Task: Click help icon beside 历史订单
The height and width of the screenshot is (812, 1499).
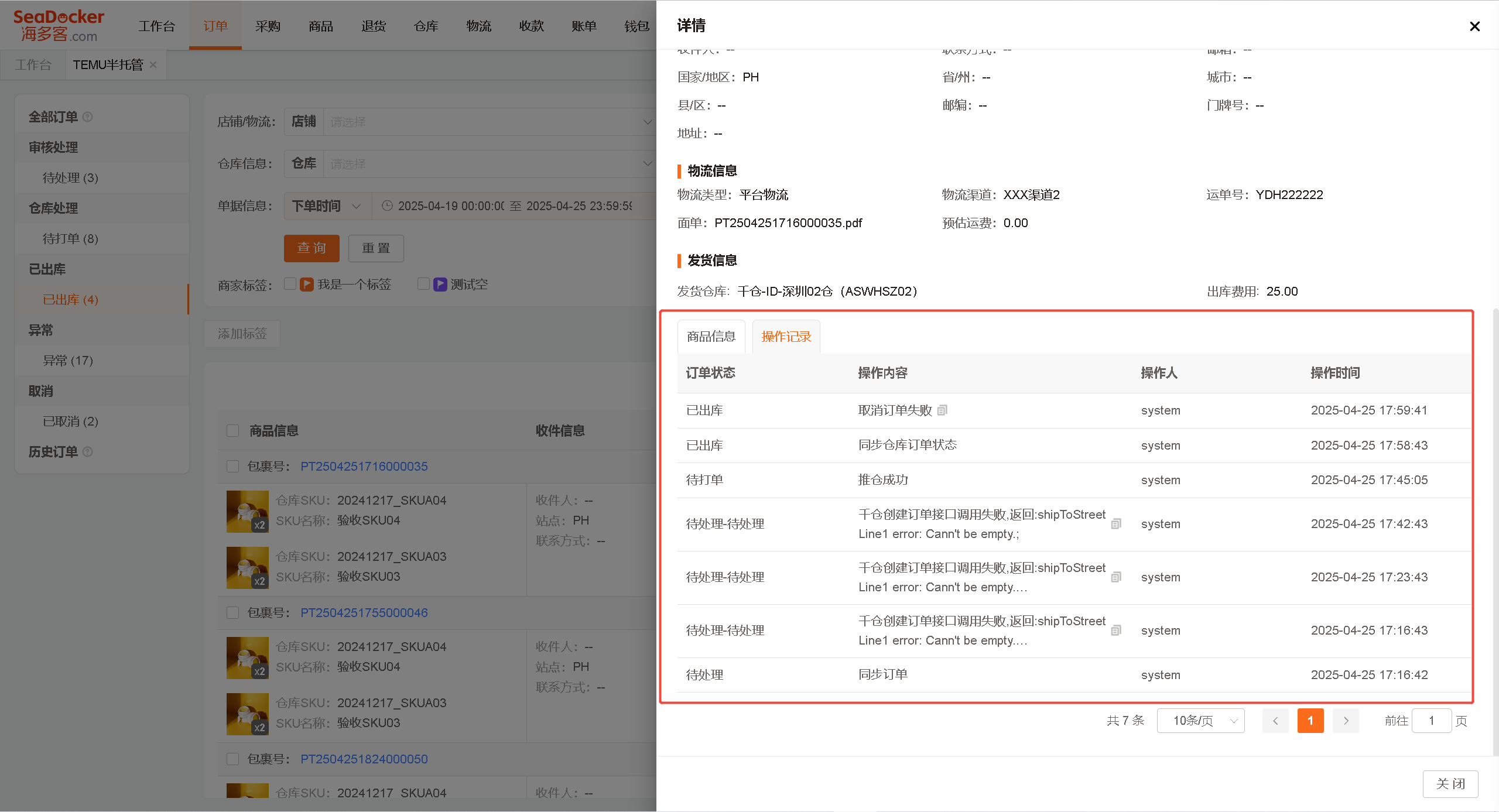Action: pyautogui.click(x=88, y=452)
